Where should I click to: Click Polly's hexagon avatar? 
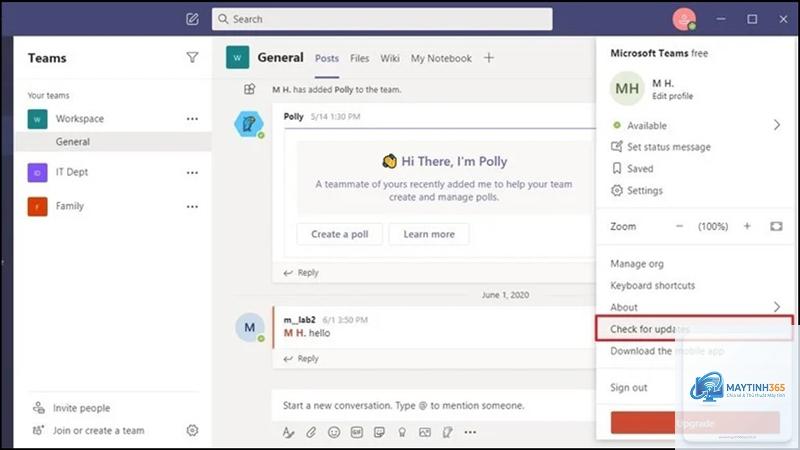249,124
